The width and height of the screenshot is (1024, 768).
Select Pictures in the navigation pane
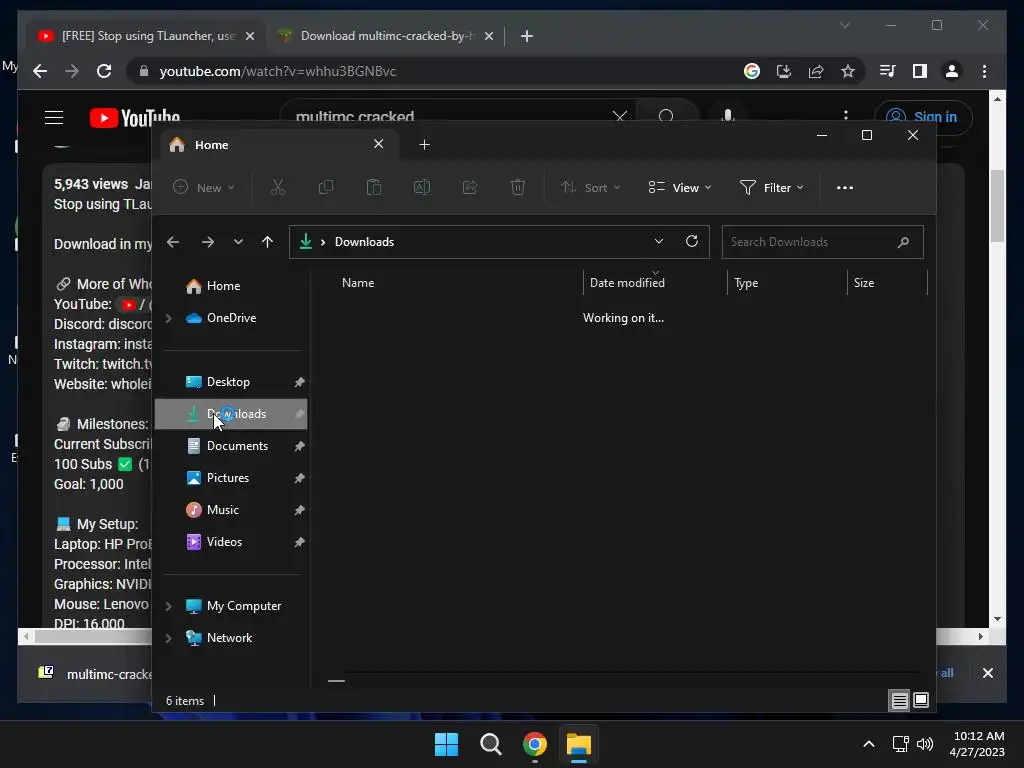pos(231,478)
